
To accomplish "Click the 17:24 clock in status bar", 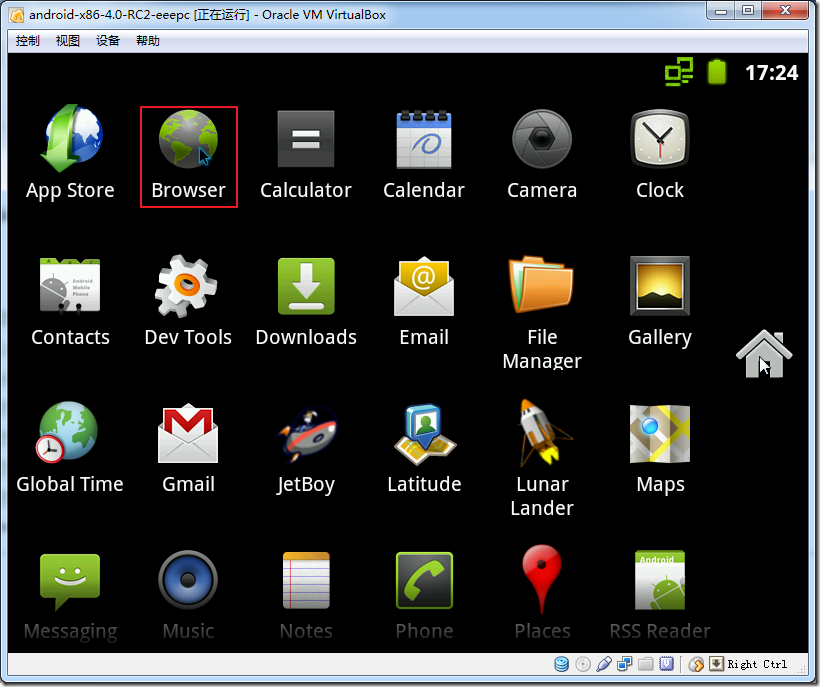I will click(771, 73).
